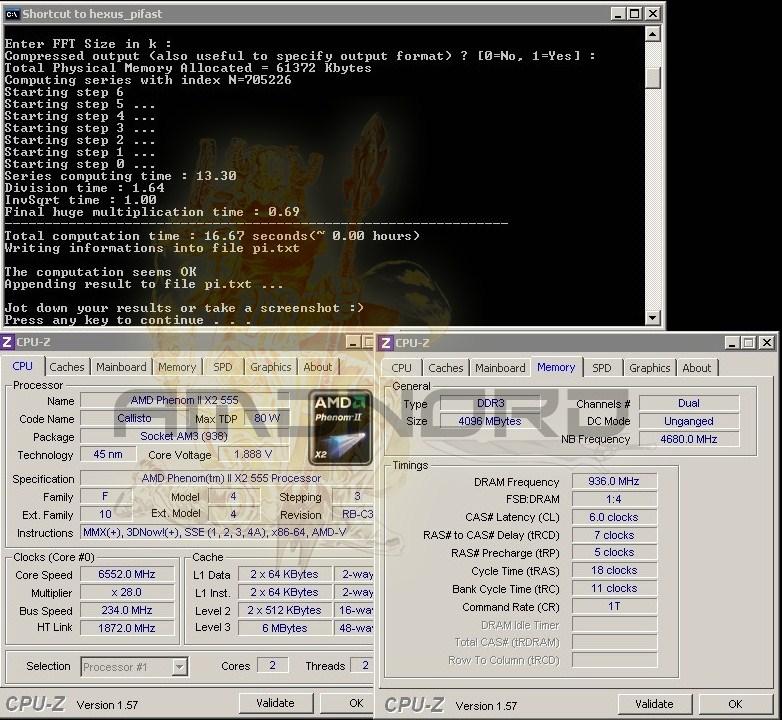Click the console window system icon
The height and width of the screenshot is (720, 782).
(12, 13)
